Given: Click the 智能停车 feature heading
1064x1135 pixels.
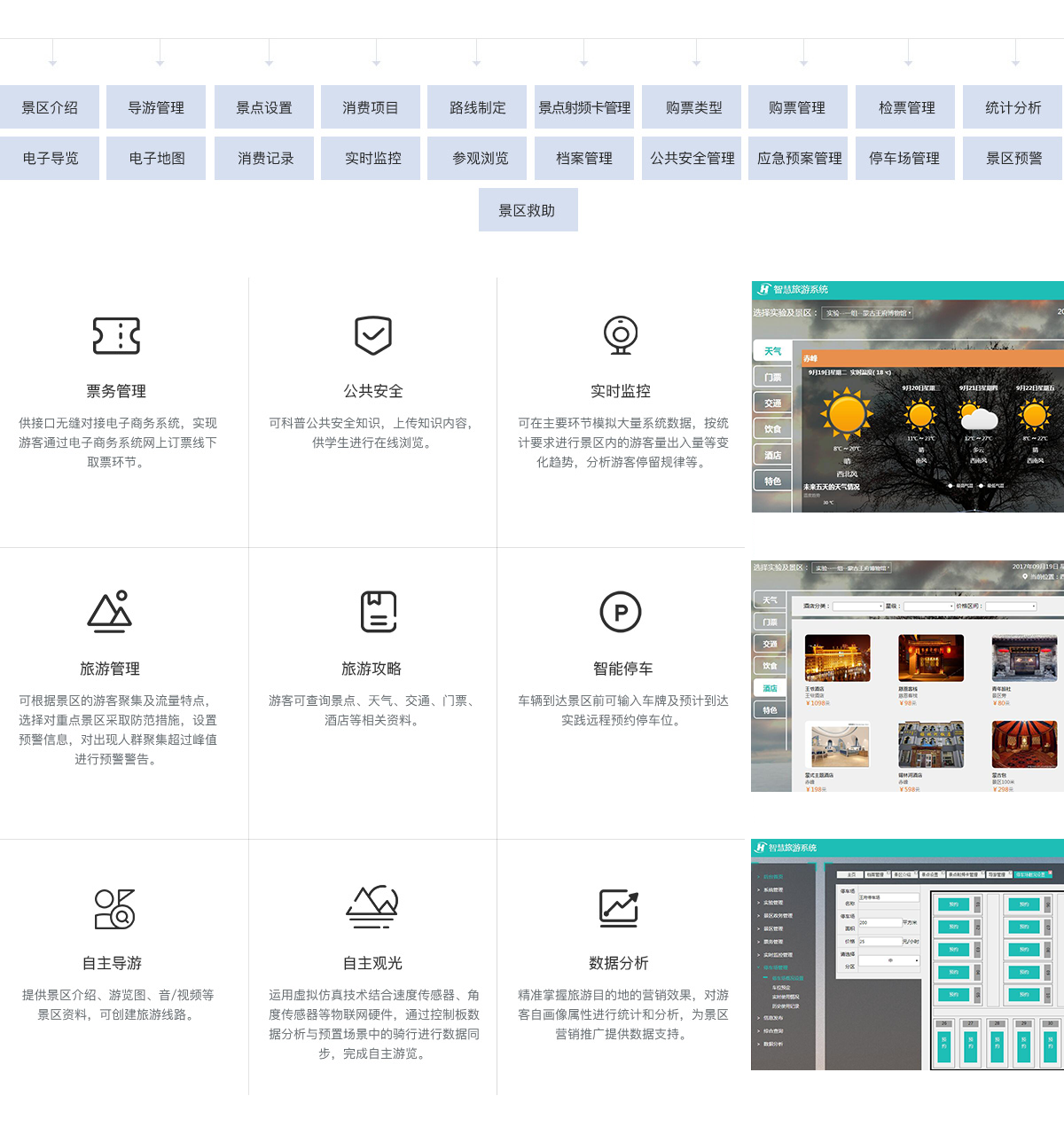Looking at the screenshot, I should point(623,669).
